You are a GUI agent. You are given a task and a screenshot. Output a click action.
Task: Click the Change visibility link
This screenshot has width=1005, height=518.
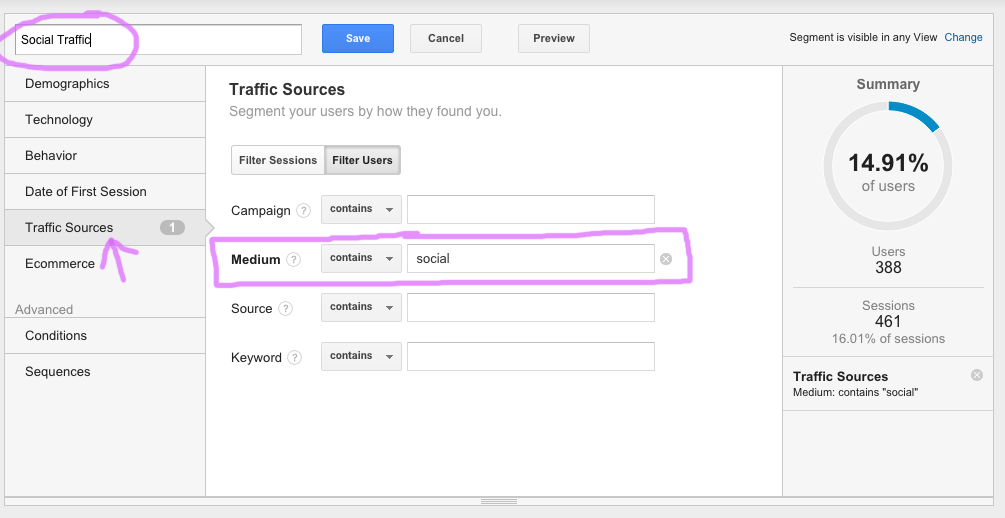point(963,37)
